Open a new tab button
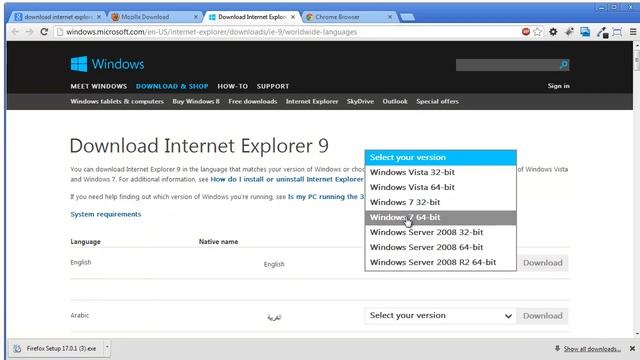This screenshot has height=360, width=640. point(407,17)
